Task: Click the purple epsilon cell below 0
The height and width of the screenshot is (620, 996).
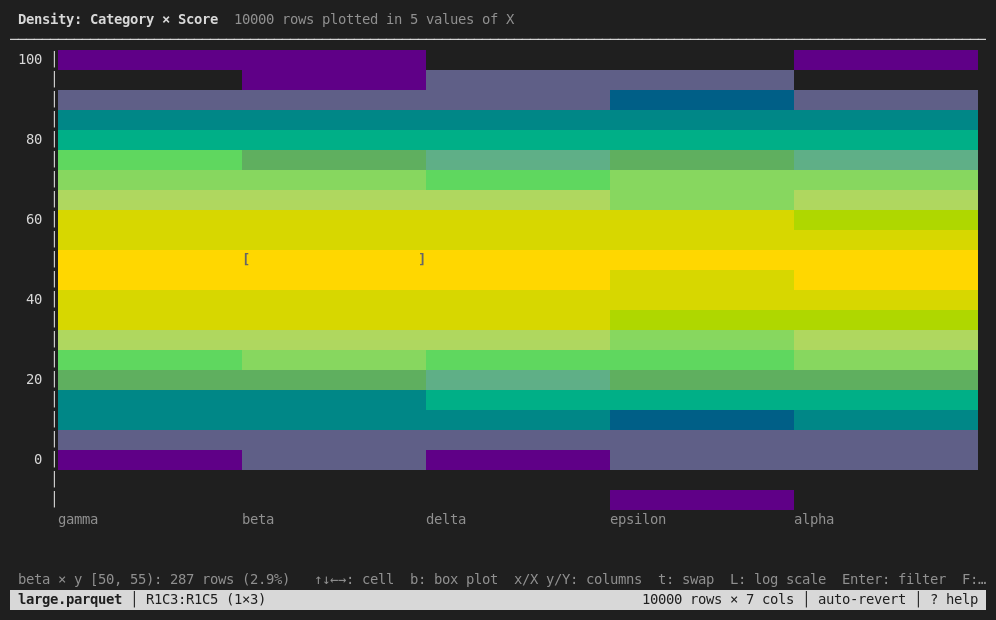Action: pos(701,500)
